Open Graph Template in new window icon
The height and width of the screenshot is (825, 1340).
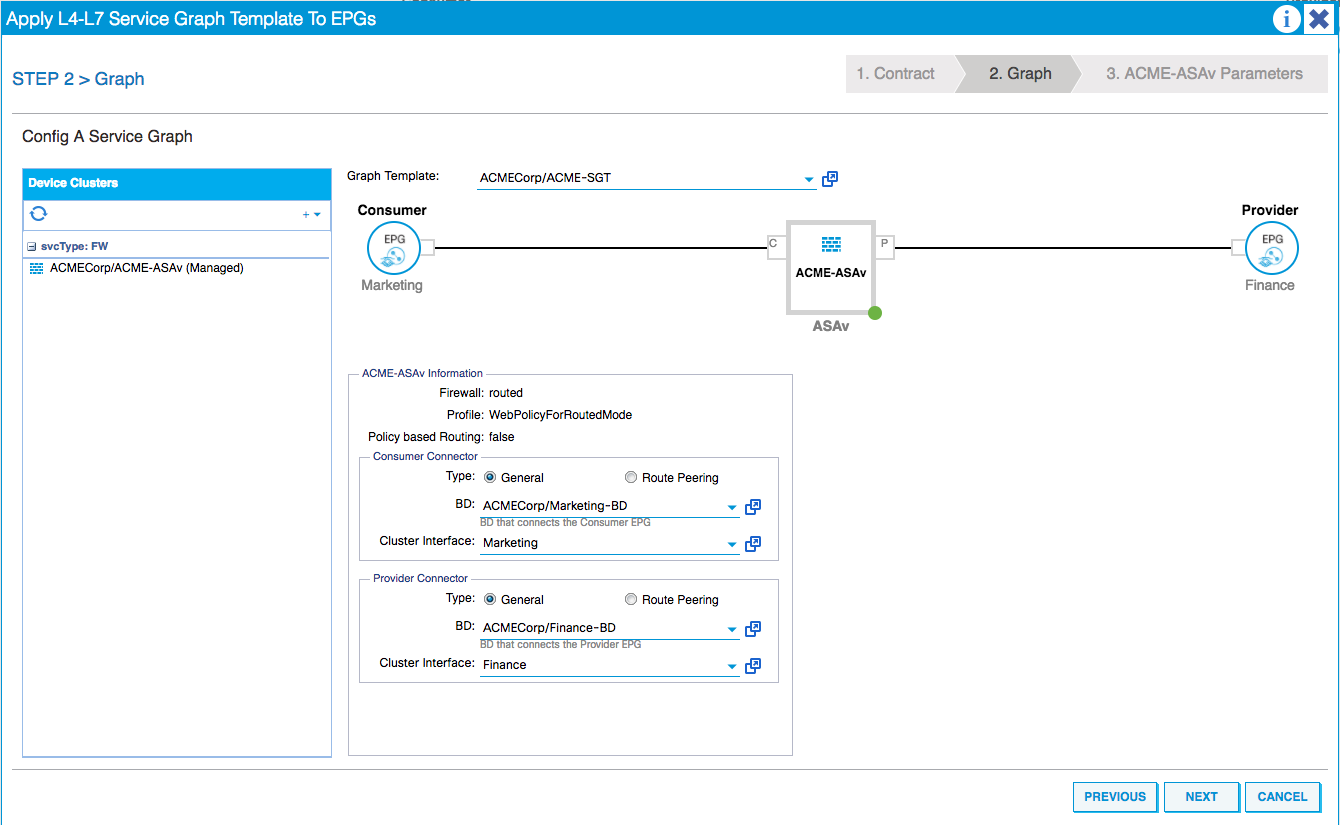829,179
